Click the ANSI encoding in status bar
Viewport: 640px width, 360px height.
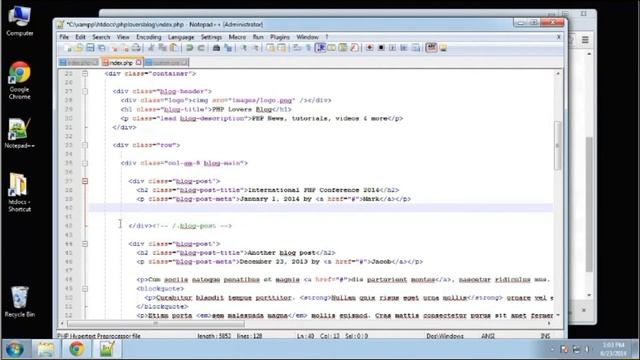pyautogui.click(x=488, y=336)
